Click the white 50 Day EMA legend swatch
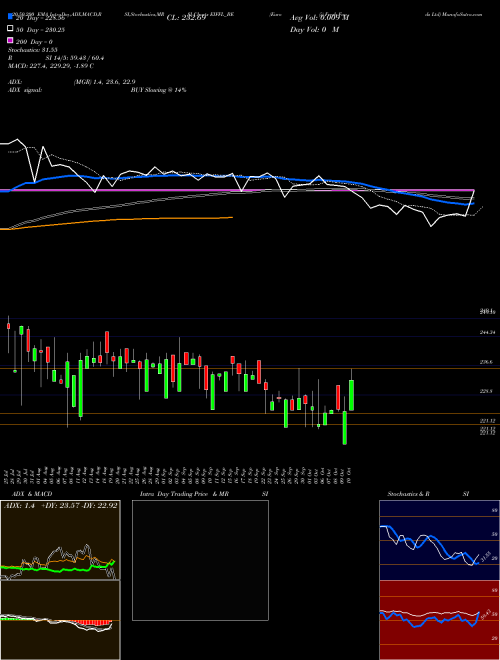This screenshot has width=500, height=660. pos(10,29)
